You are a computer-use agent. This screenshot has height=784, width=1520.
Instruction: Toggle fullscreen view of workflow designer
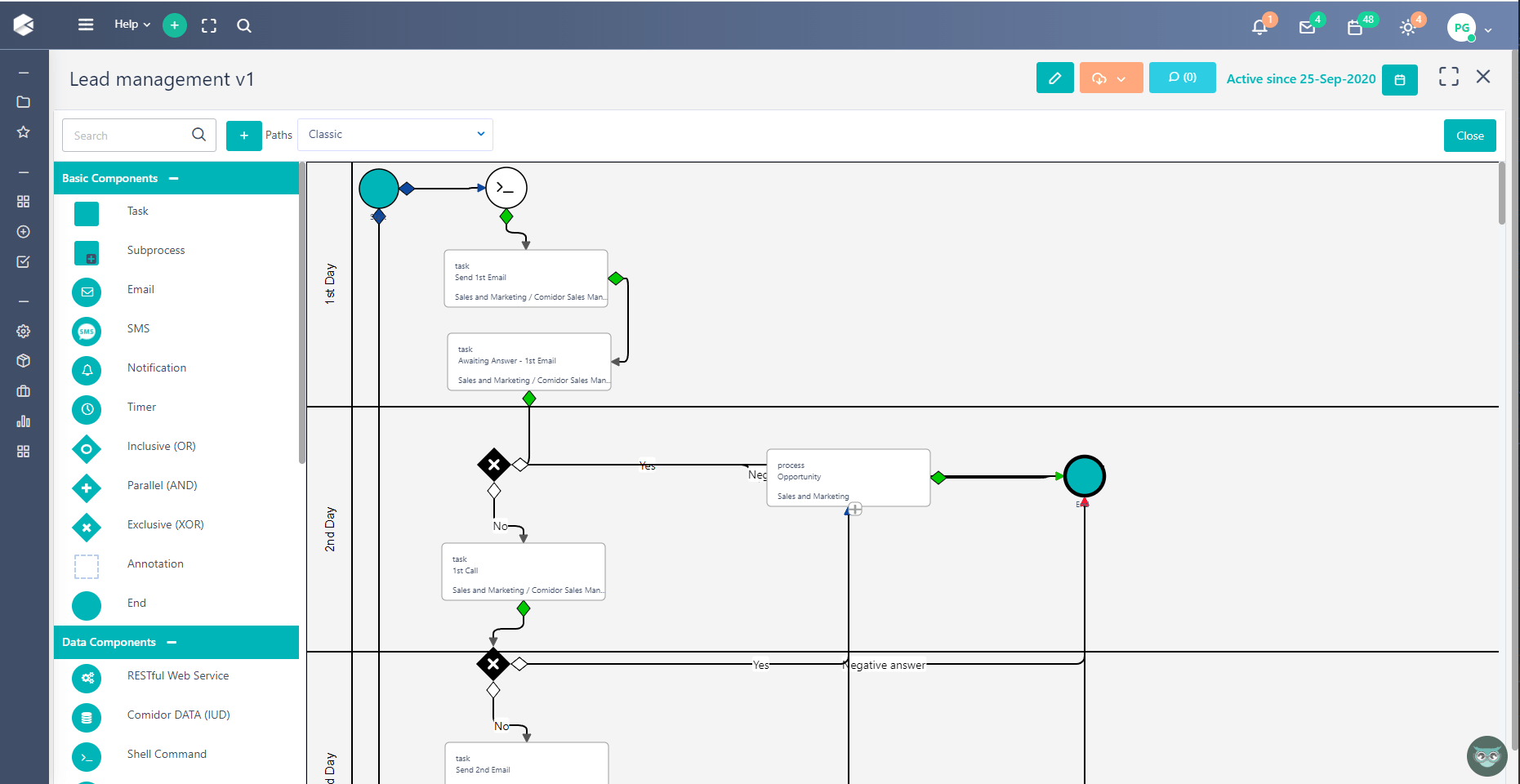point(1448,77)
